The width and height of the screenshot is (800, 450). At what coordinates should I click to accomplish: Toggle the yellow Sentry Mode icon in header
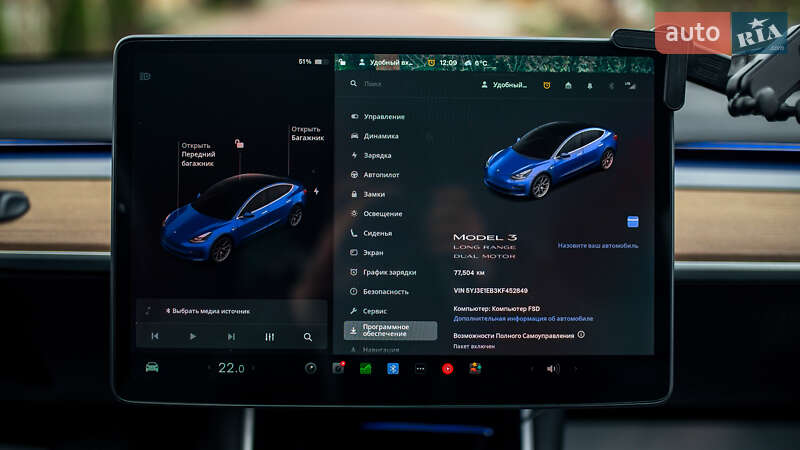click(546, 85)
